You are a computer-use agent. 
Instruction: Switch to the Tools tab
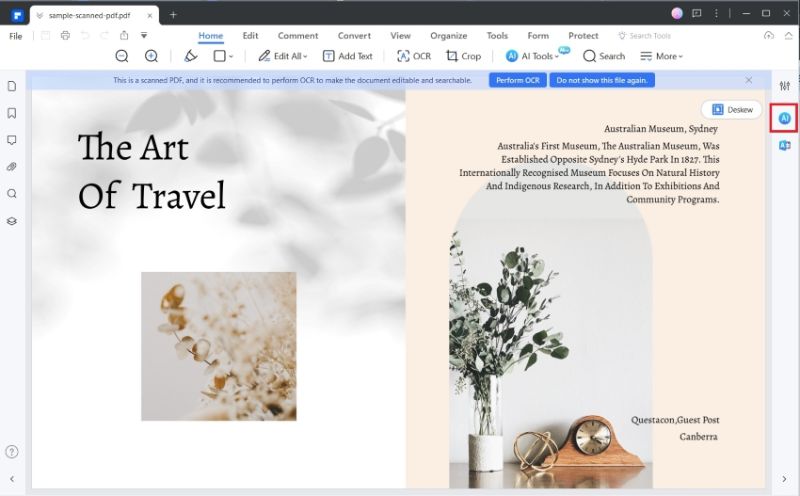pos(497,36)
